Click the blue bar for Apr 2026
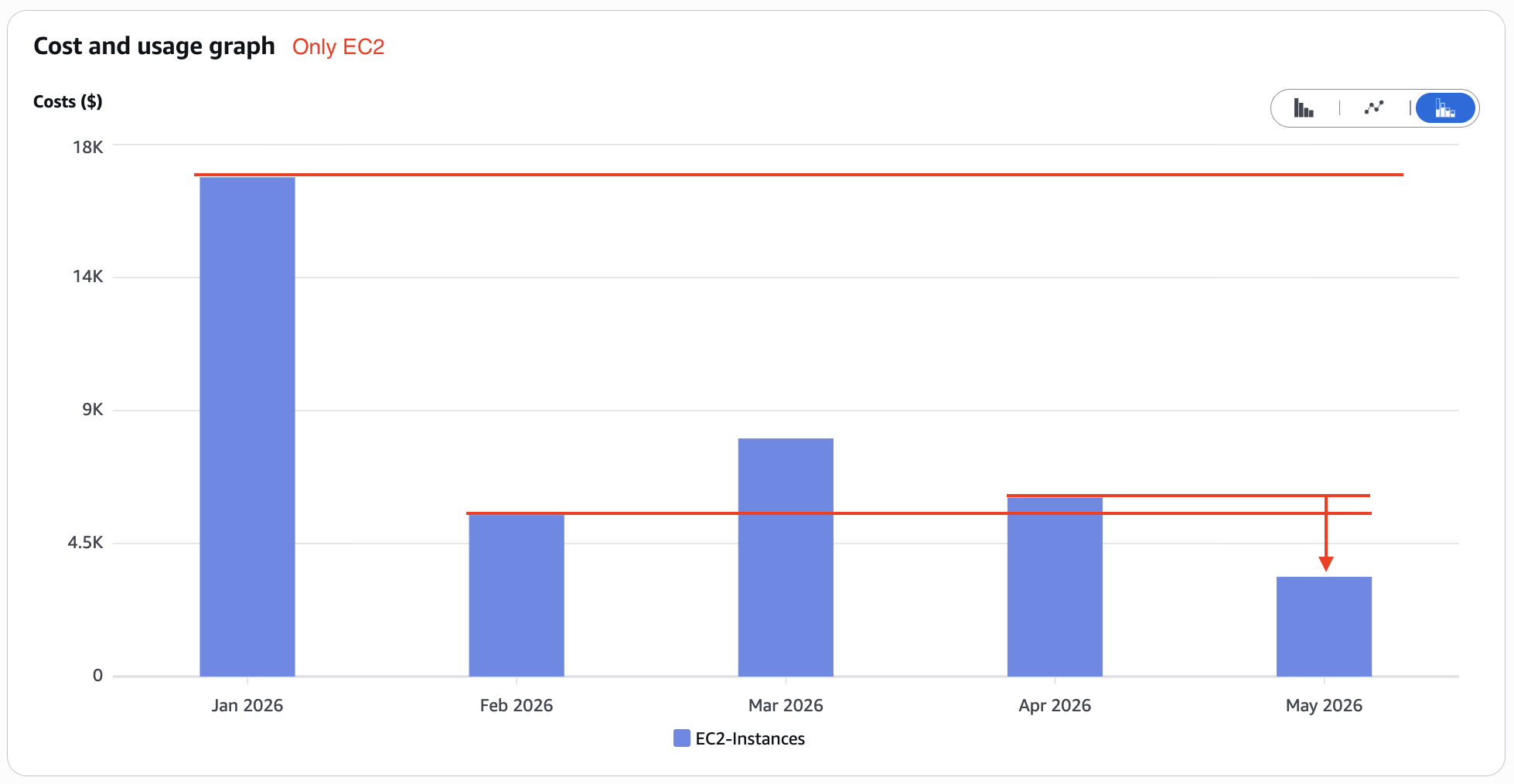1514x784 pixels. 1055,587
